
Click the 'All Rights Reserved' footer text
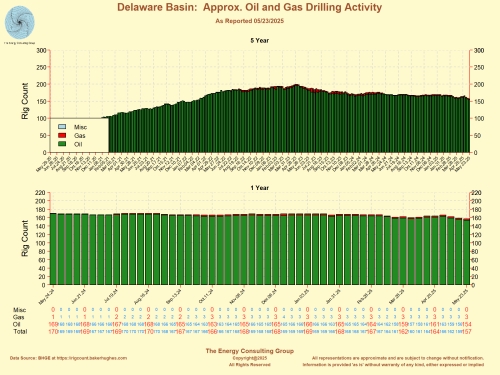(250, 365)
